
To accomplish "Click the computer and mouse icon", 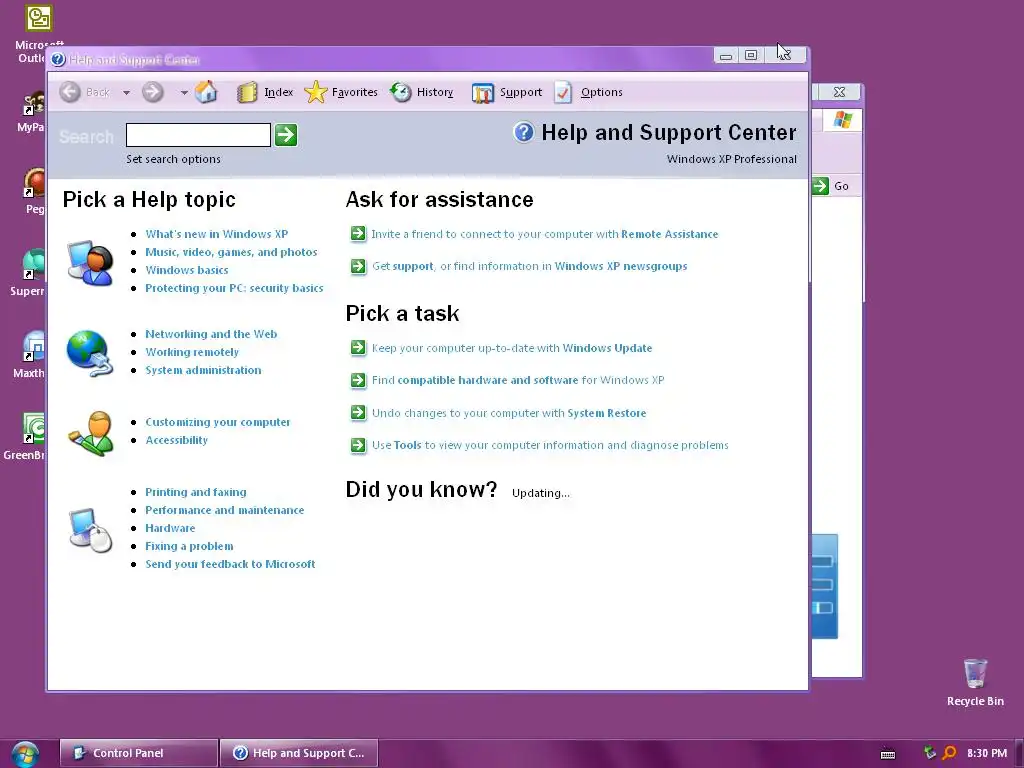I will [x=91, y=530].
